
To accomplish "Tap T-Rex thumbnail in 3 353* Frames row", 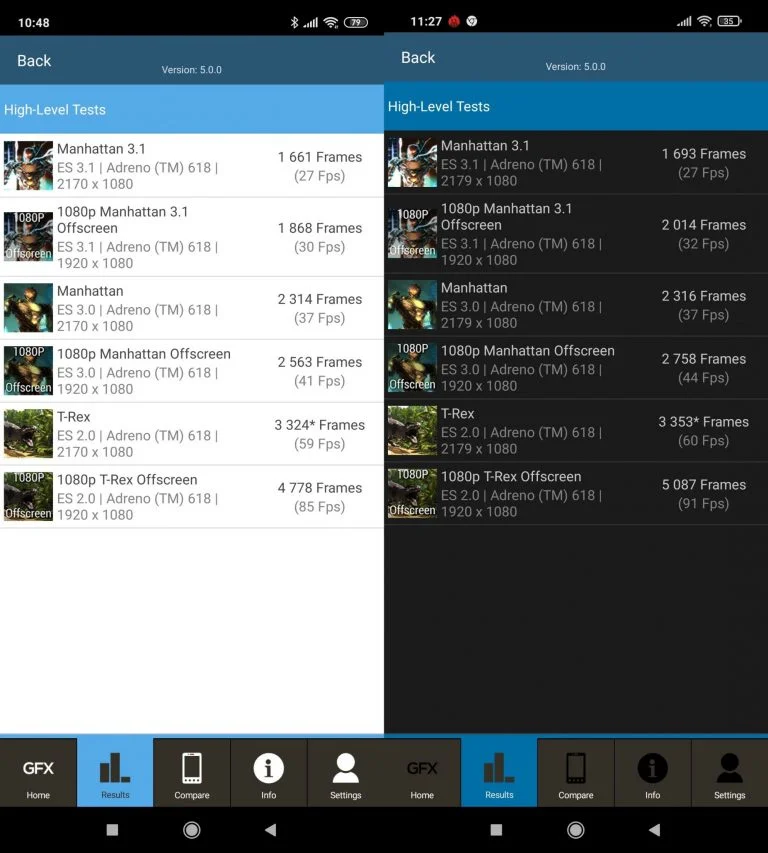I will tap(412, 430).
